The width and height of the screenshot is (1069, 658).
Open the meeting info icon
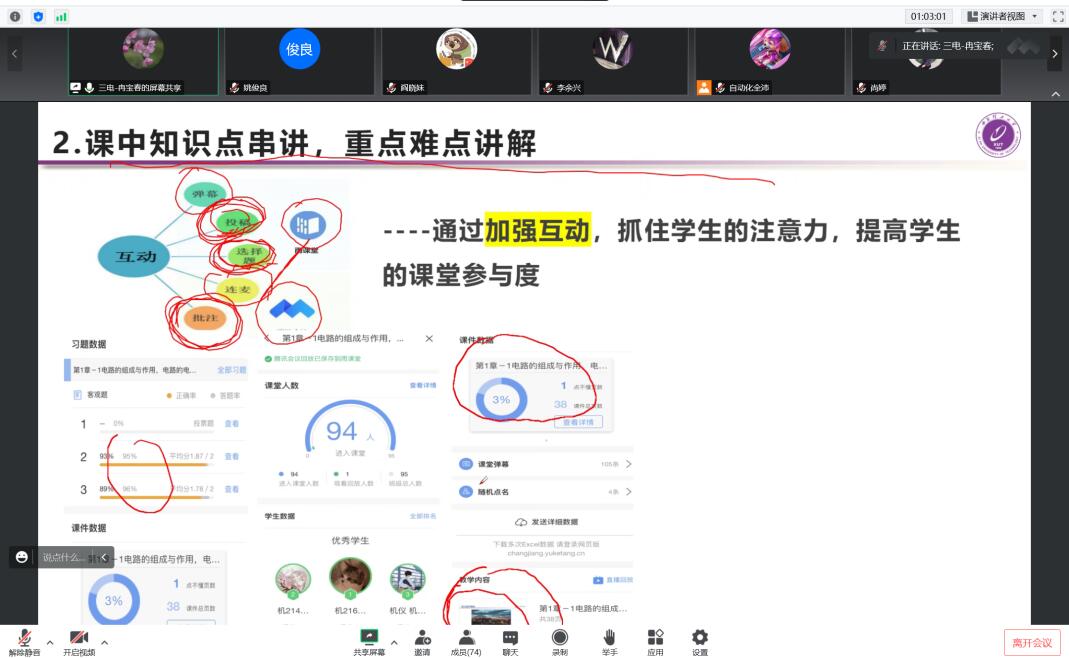click(x=15, y=16)
